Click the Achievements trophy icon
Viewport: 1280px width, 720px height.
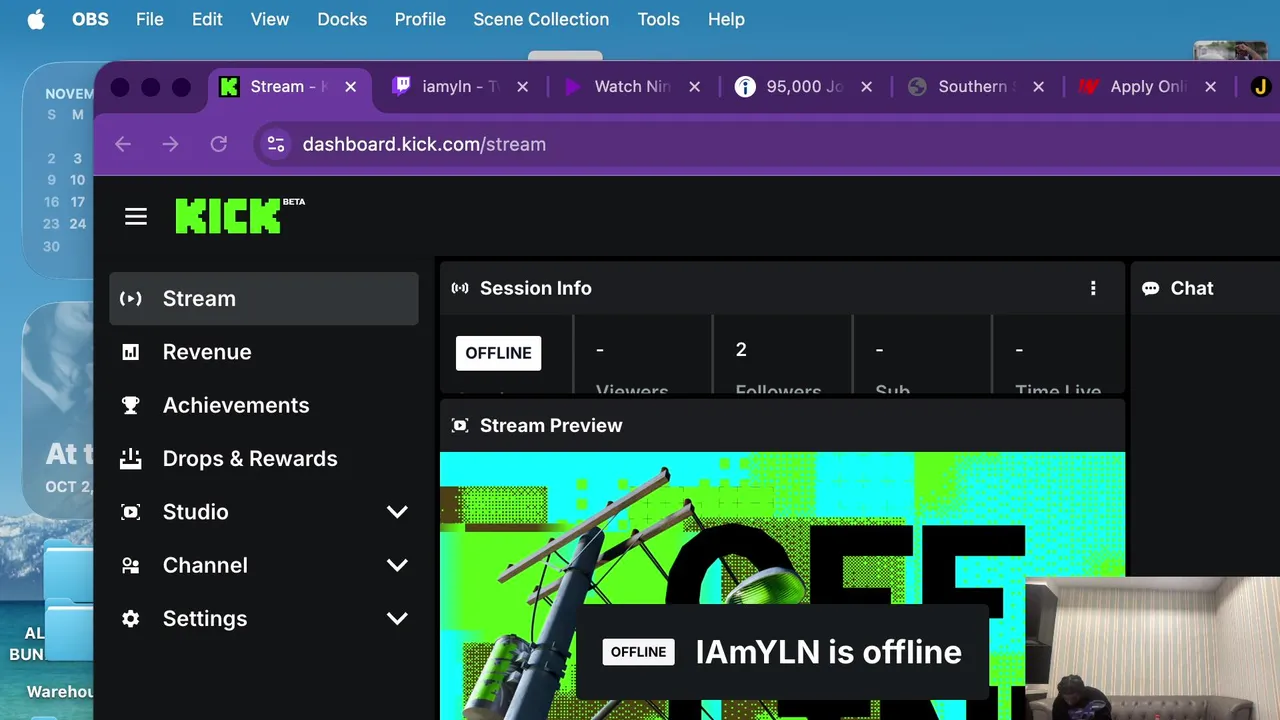click(131, 405)
